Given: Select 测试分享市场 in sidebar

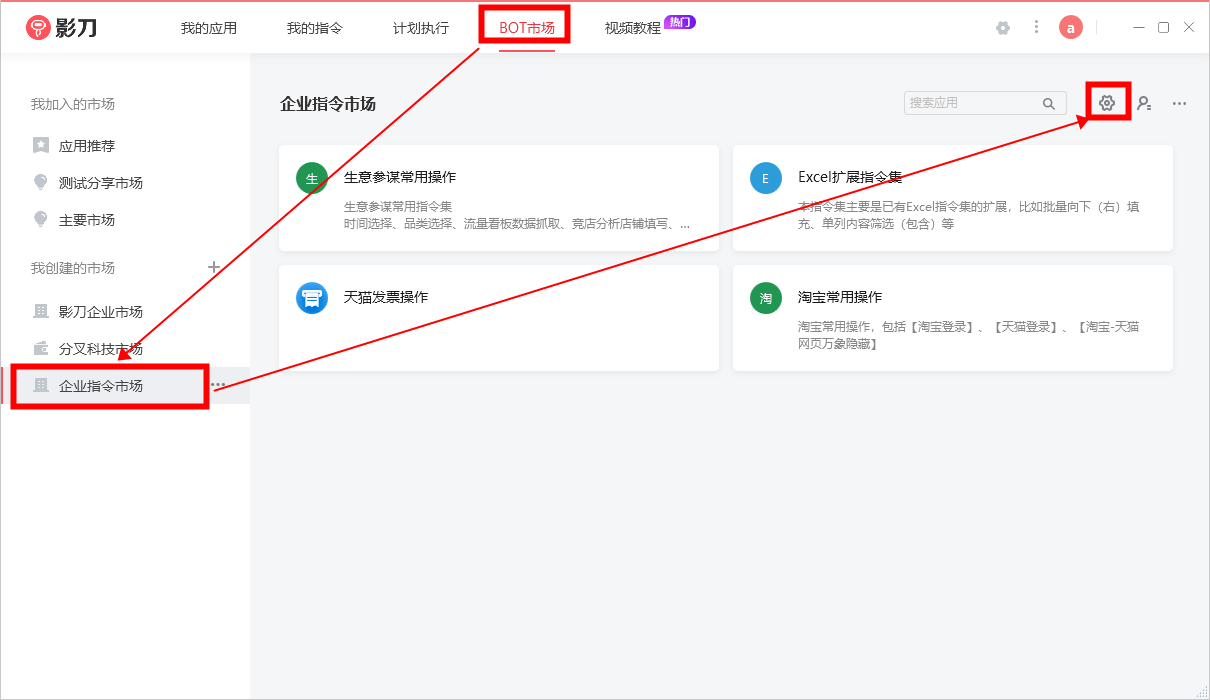Looking at the screenshot, I should [x=125, y=183].
